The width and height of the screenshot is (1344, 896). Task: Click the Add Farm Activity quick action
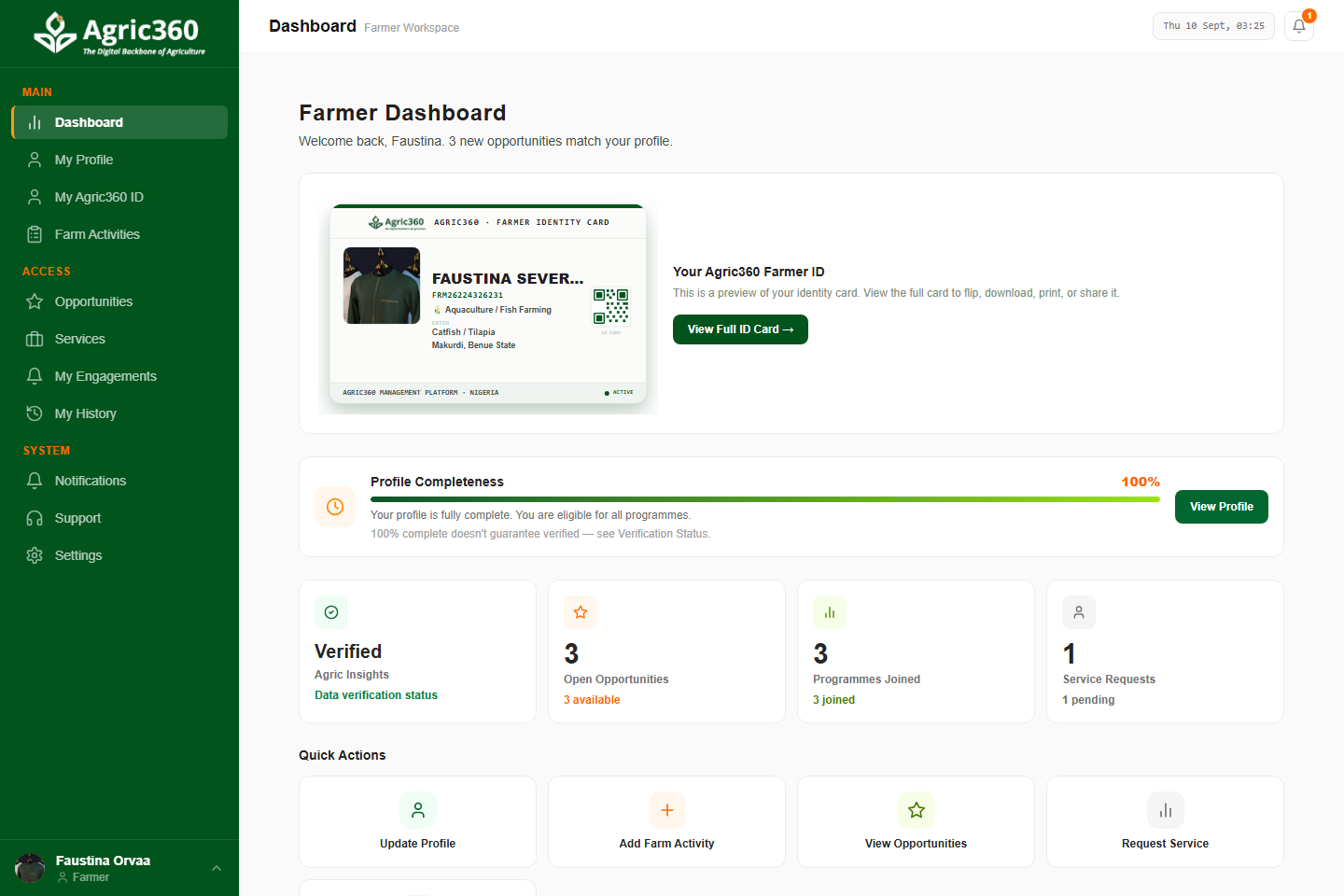(666, 822)
